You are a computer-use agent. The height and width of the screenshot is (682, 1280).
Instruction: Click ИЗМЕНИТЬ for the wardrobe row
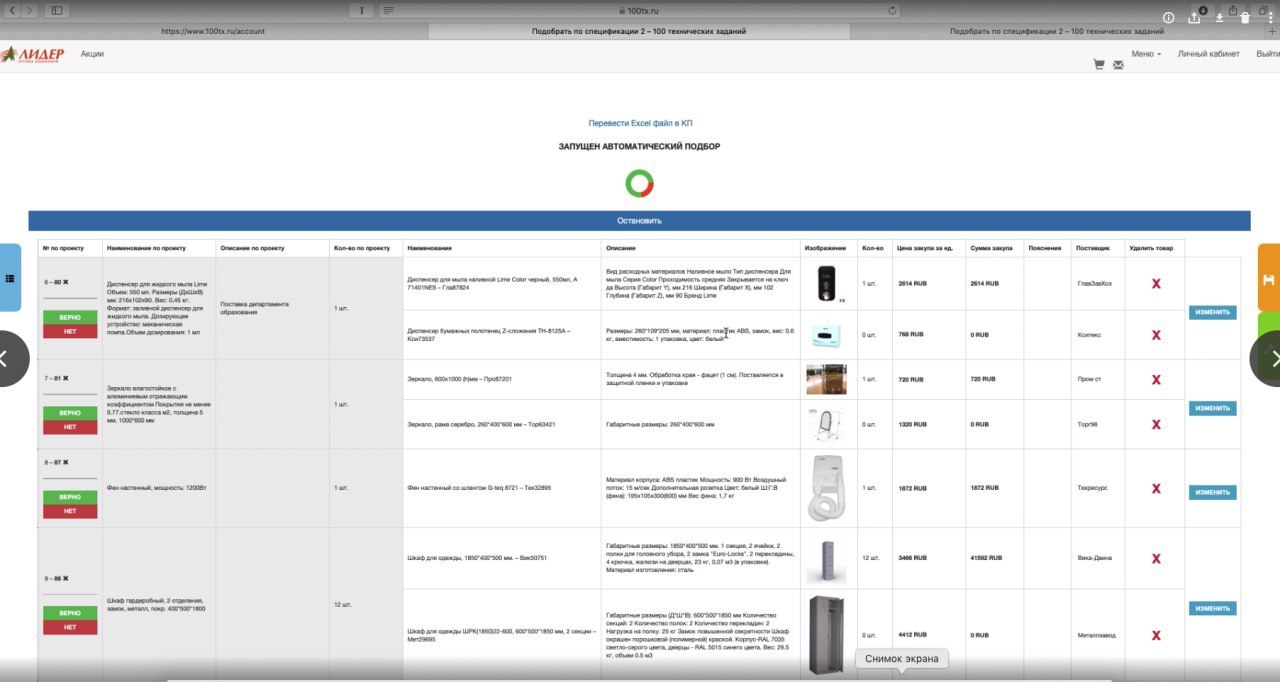(x=1212, y=608)
